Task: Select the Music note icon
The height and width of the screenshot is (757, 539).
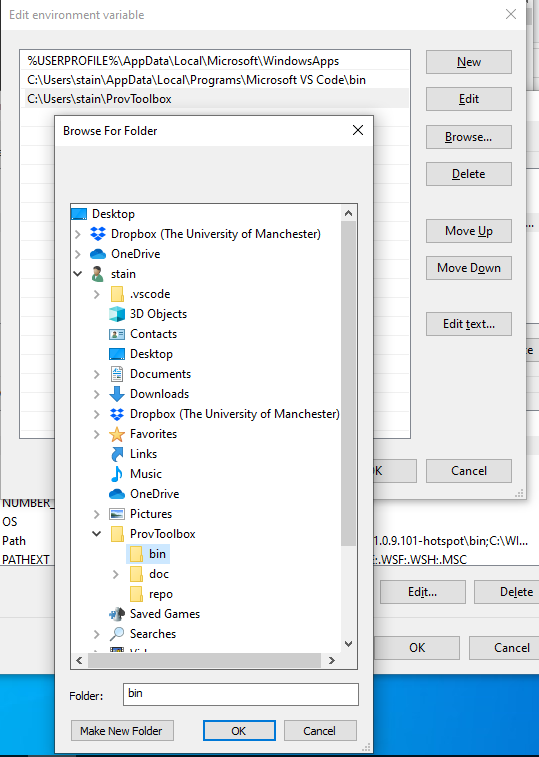Action: [x=117, y=474]
